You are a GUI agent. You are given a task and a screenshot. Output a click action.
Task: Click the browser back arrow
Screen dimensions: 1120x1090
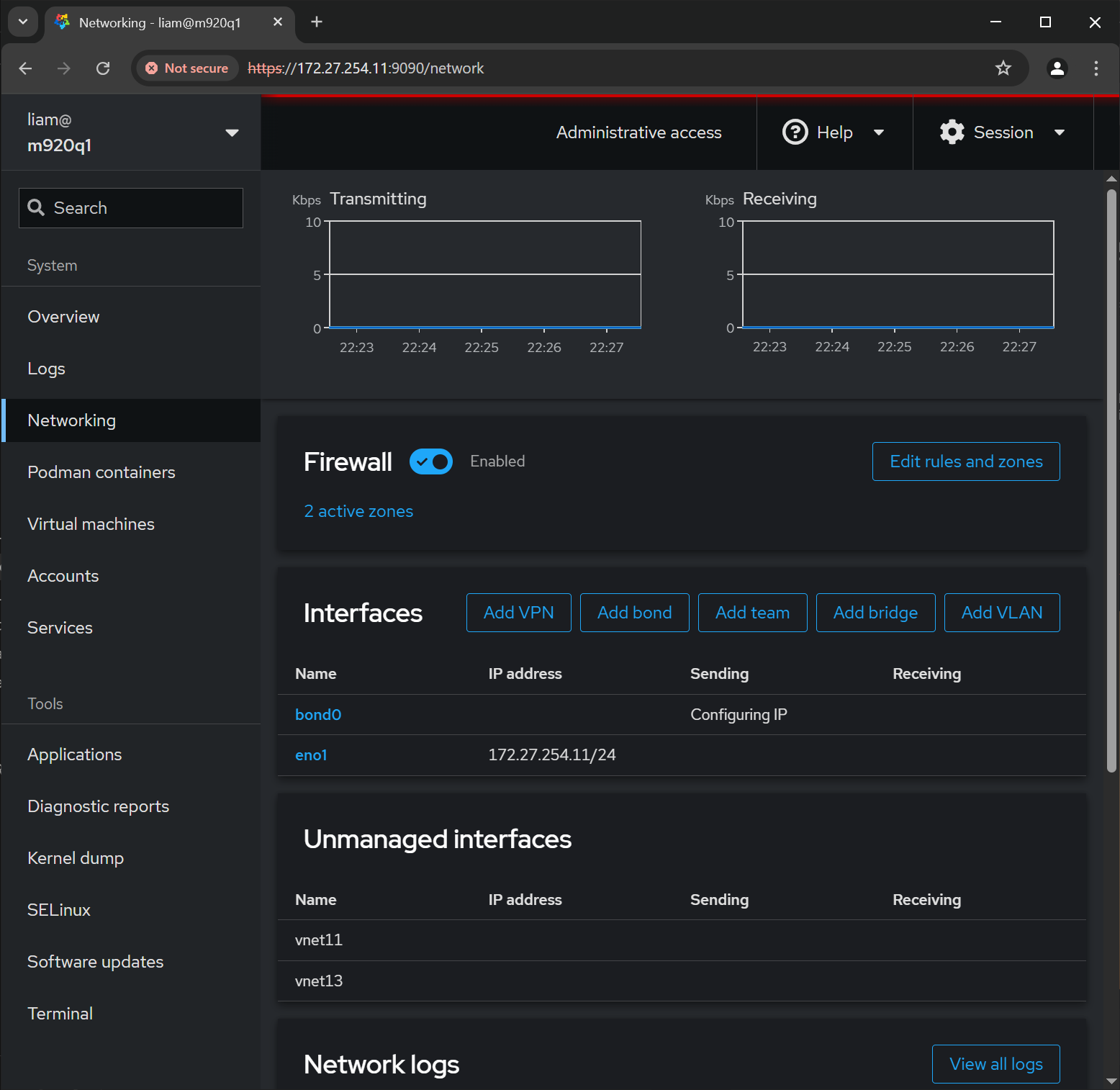click(26, 68)
